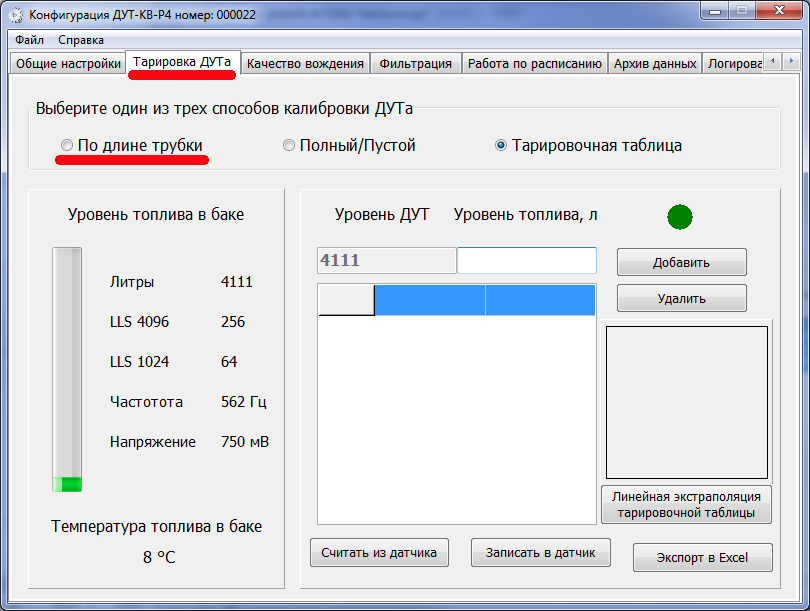Screen dimensions: 810x611
Task: Click the application gear icon in title bar
Action: (x=16, y=15)
